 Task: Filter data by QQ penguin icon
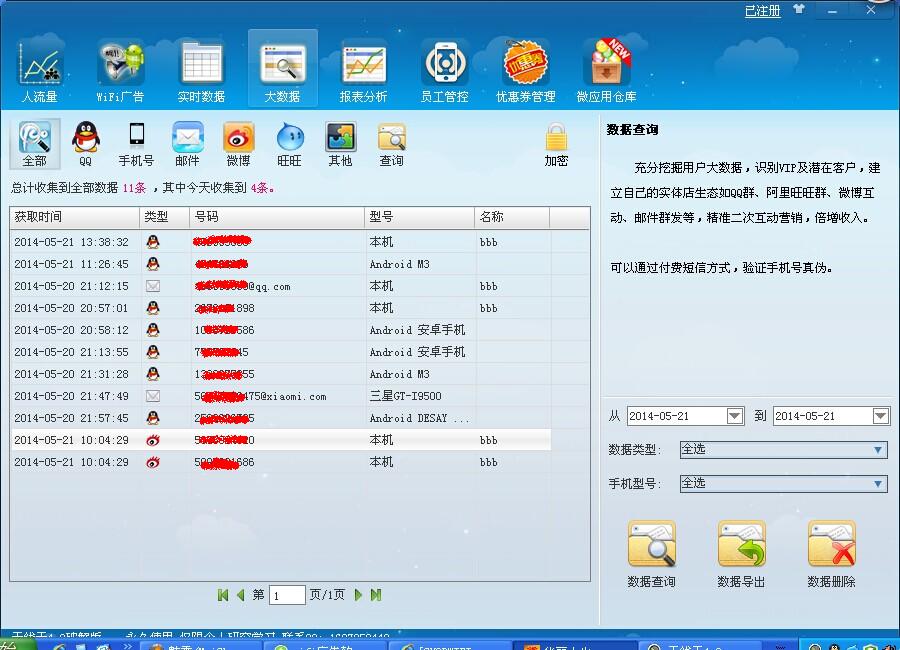(86, 144)
